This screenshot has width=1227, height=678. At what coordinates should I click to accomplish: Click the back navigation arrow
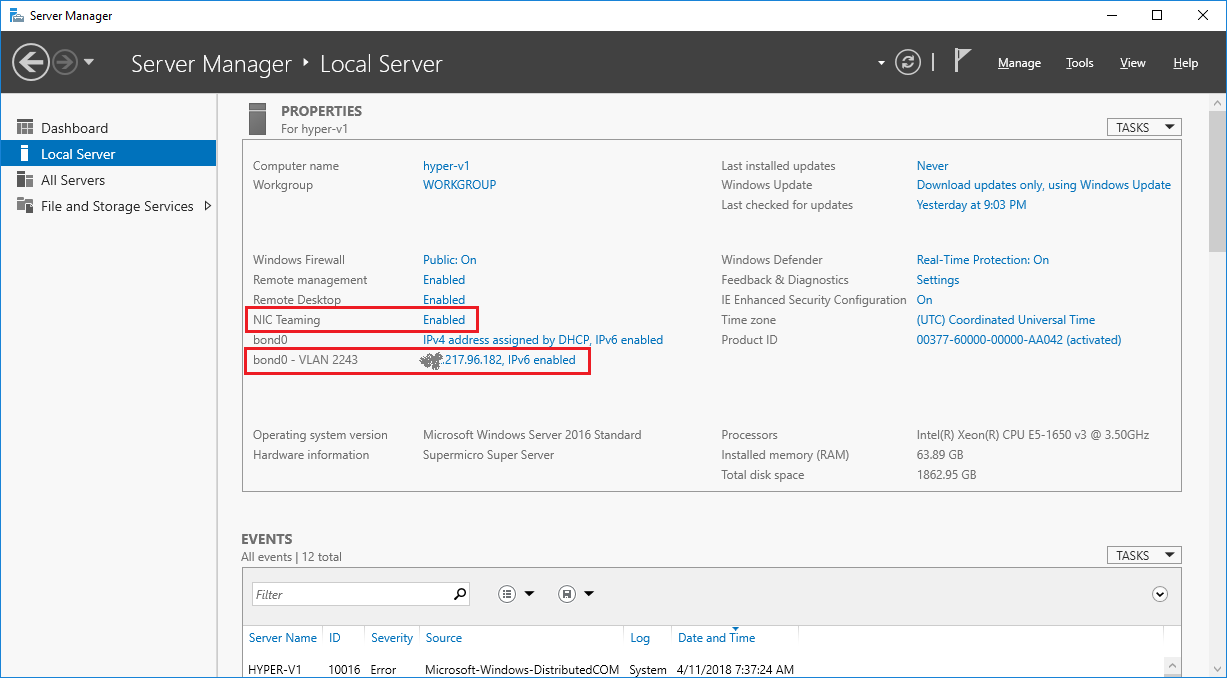[31, 63]
